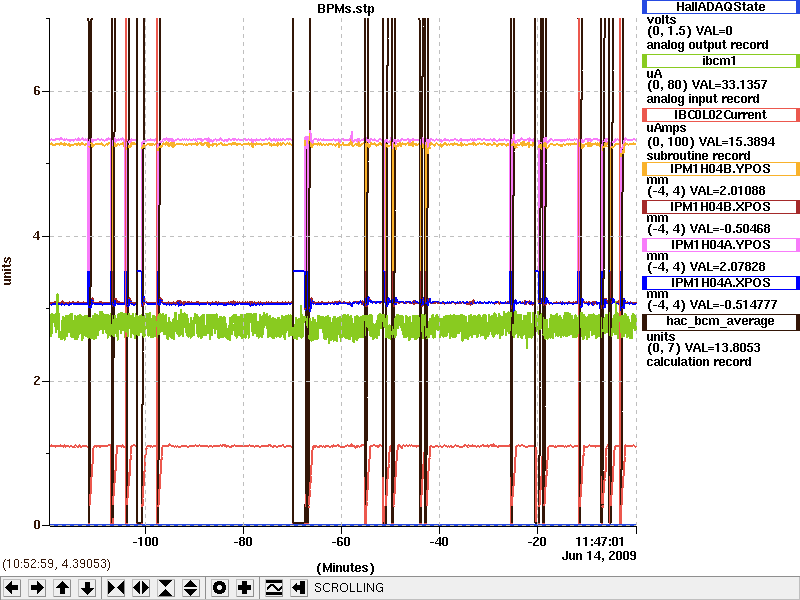This screenshot has width=800, height=600.
Task: Click the circle auto-scale toolbar icon
Action: coord(219,588)
